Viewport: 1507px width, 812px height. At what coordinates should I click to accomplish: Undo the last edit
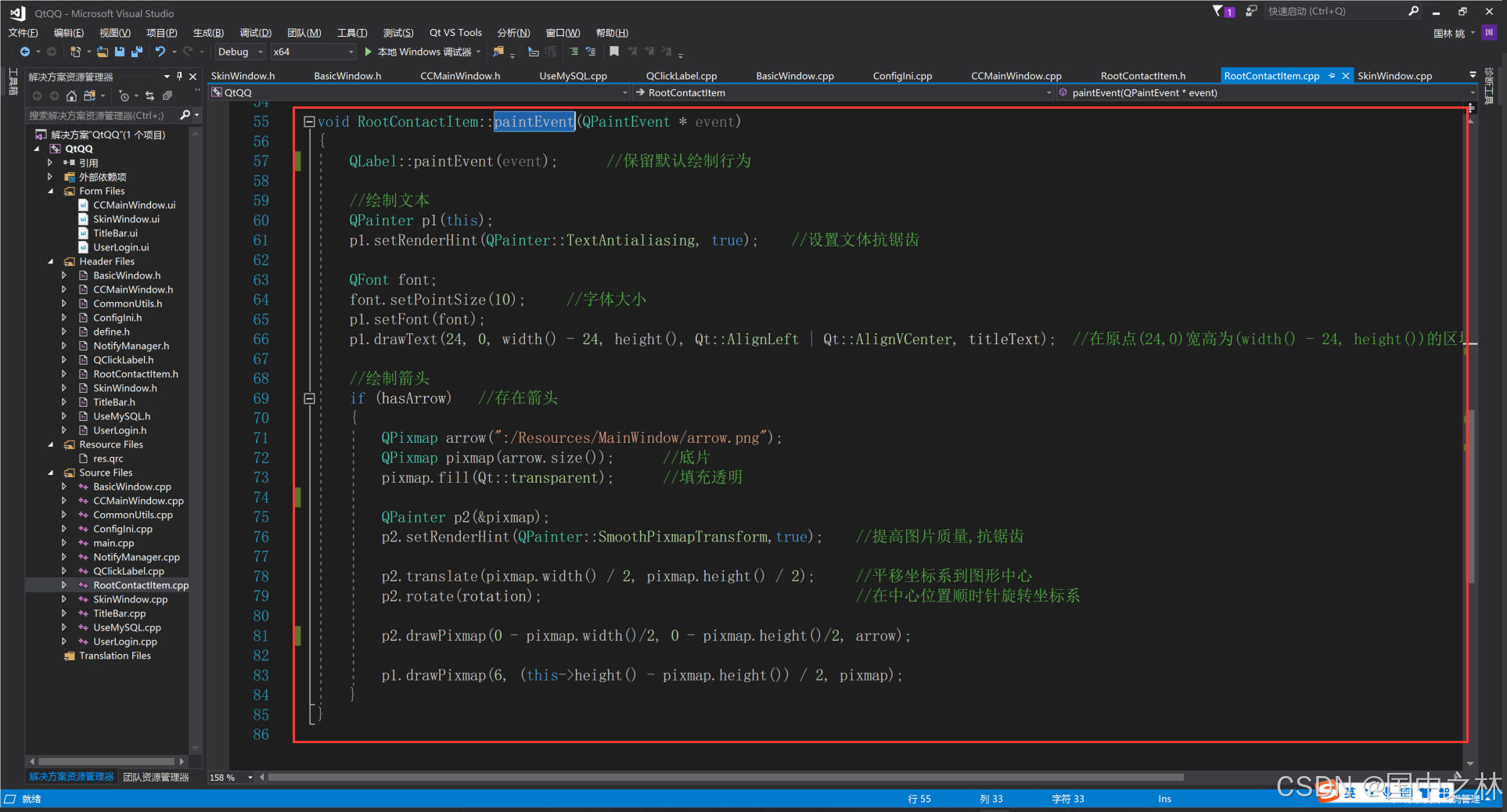coord(160,52)
